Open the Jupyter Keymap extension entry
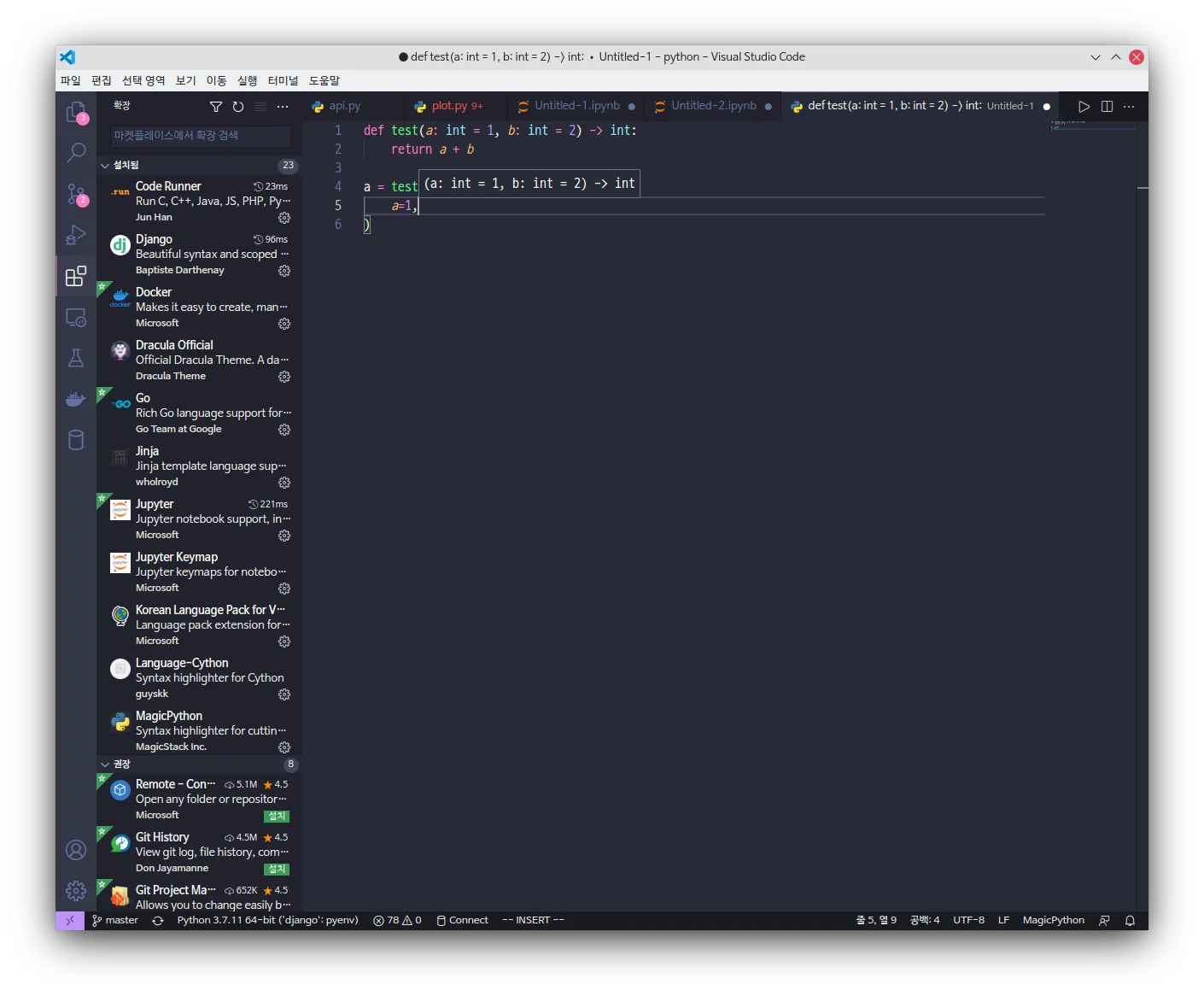The width and height of the screenshot is (1204, 996). click(199, 572)
